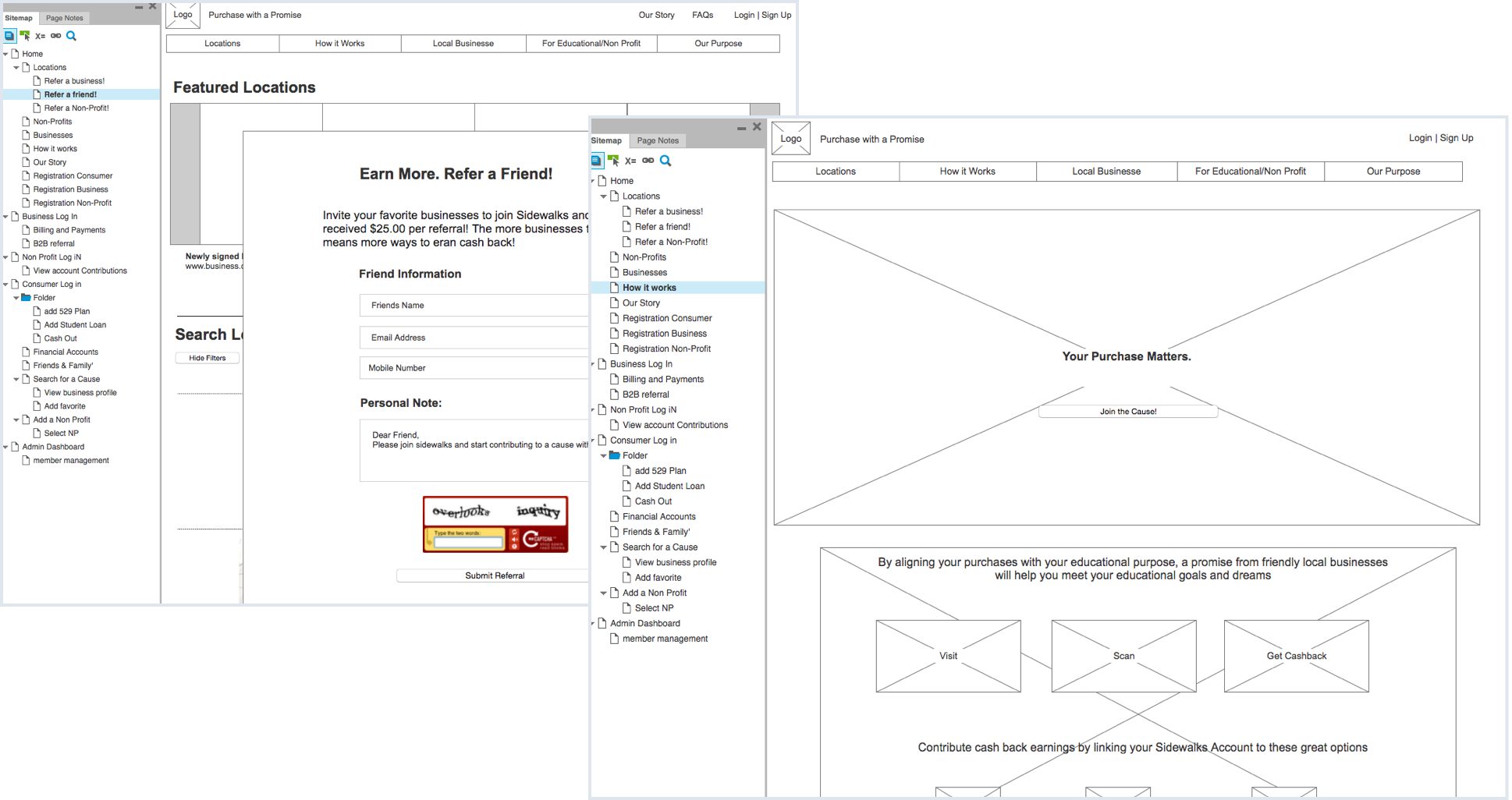
Task: Switch to the Page Notes tab
Action: pos(65,17)
